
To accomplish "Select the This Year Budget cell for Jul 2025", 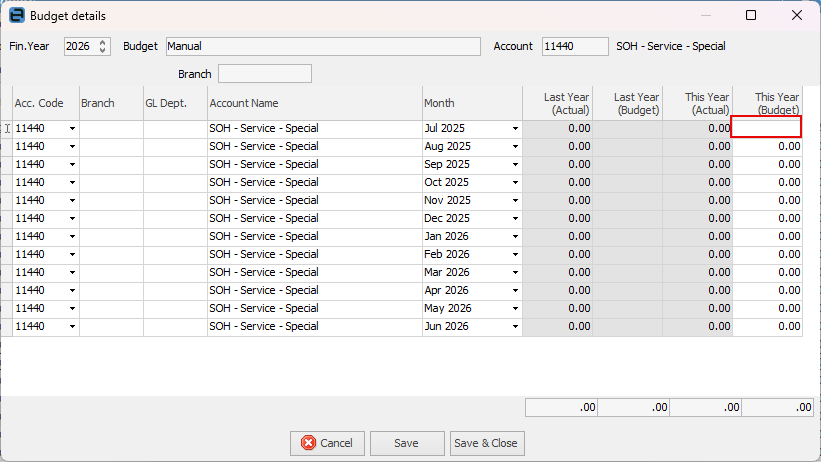I will coord(767,128).
